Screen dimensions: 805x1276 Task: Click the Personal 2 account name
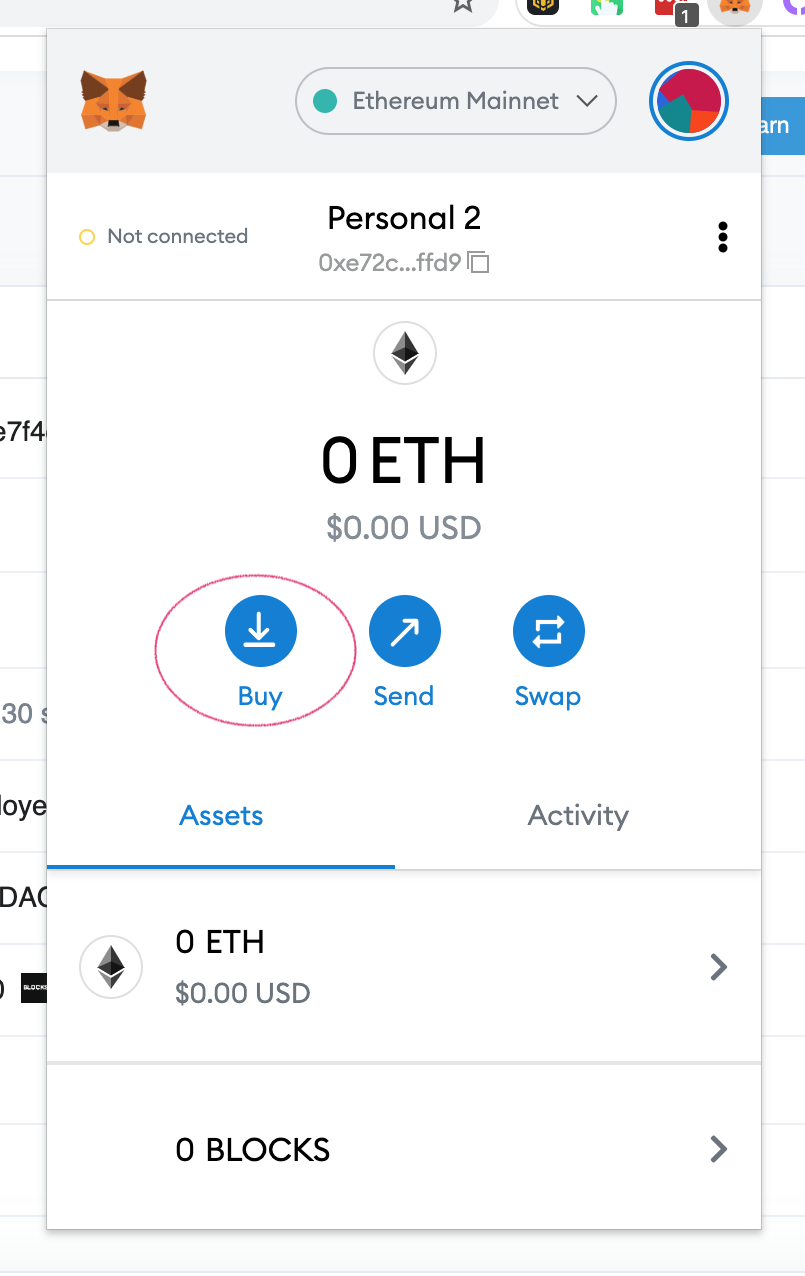[x=404, y=218]
